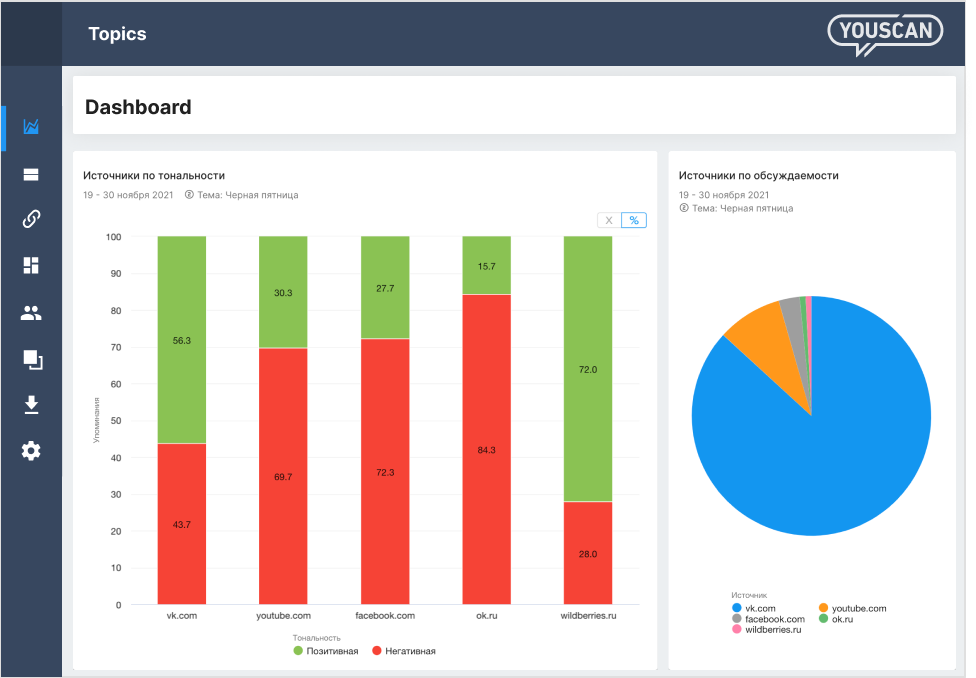The height and width of the screenshot is (678, 976).
Task: Toggle youtube.com in pie chart legend
Action: [852, 608]
